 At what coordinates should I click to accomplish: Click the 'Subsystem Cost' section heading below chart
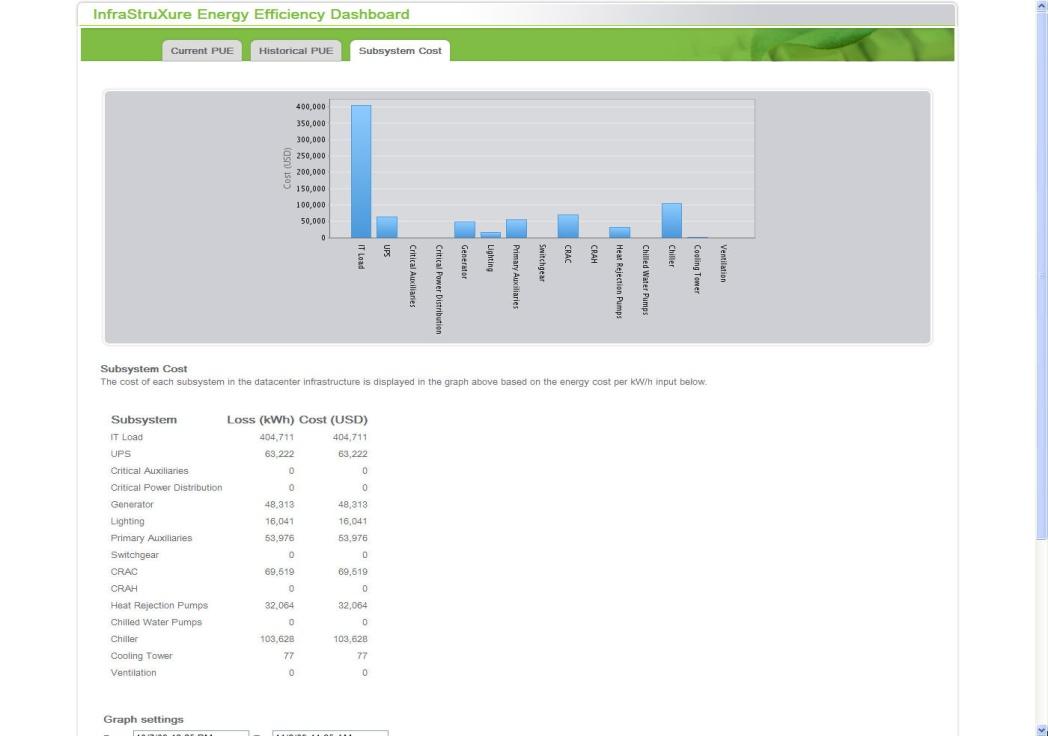pyautogui.click(x=144, y=368)
